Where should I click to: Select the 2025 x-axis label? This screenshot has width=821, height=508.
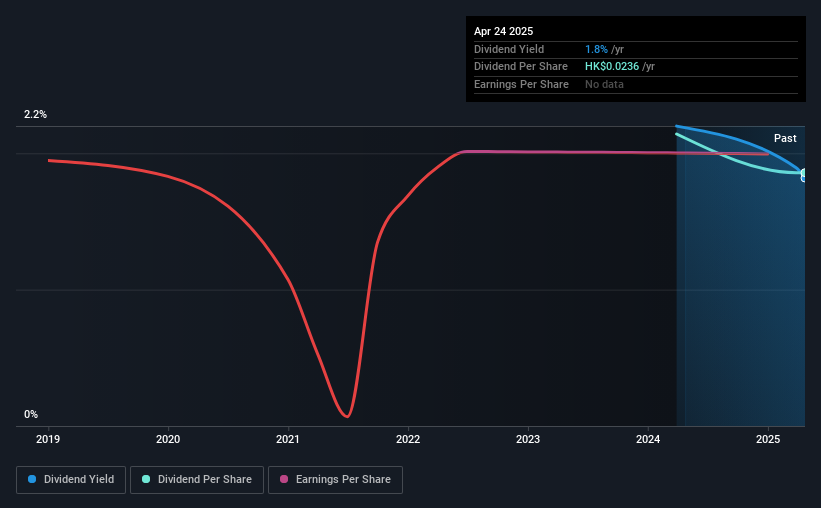(768, 439)
